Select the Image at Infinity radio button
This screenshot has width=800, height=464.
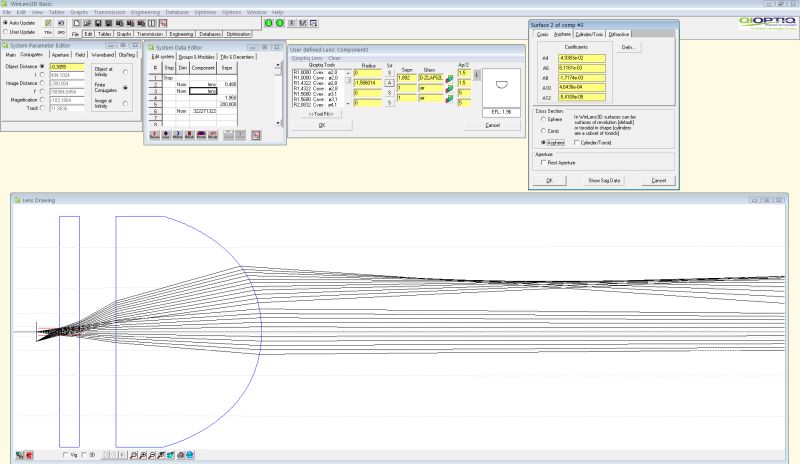(x=126, y=103)
